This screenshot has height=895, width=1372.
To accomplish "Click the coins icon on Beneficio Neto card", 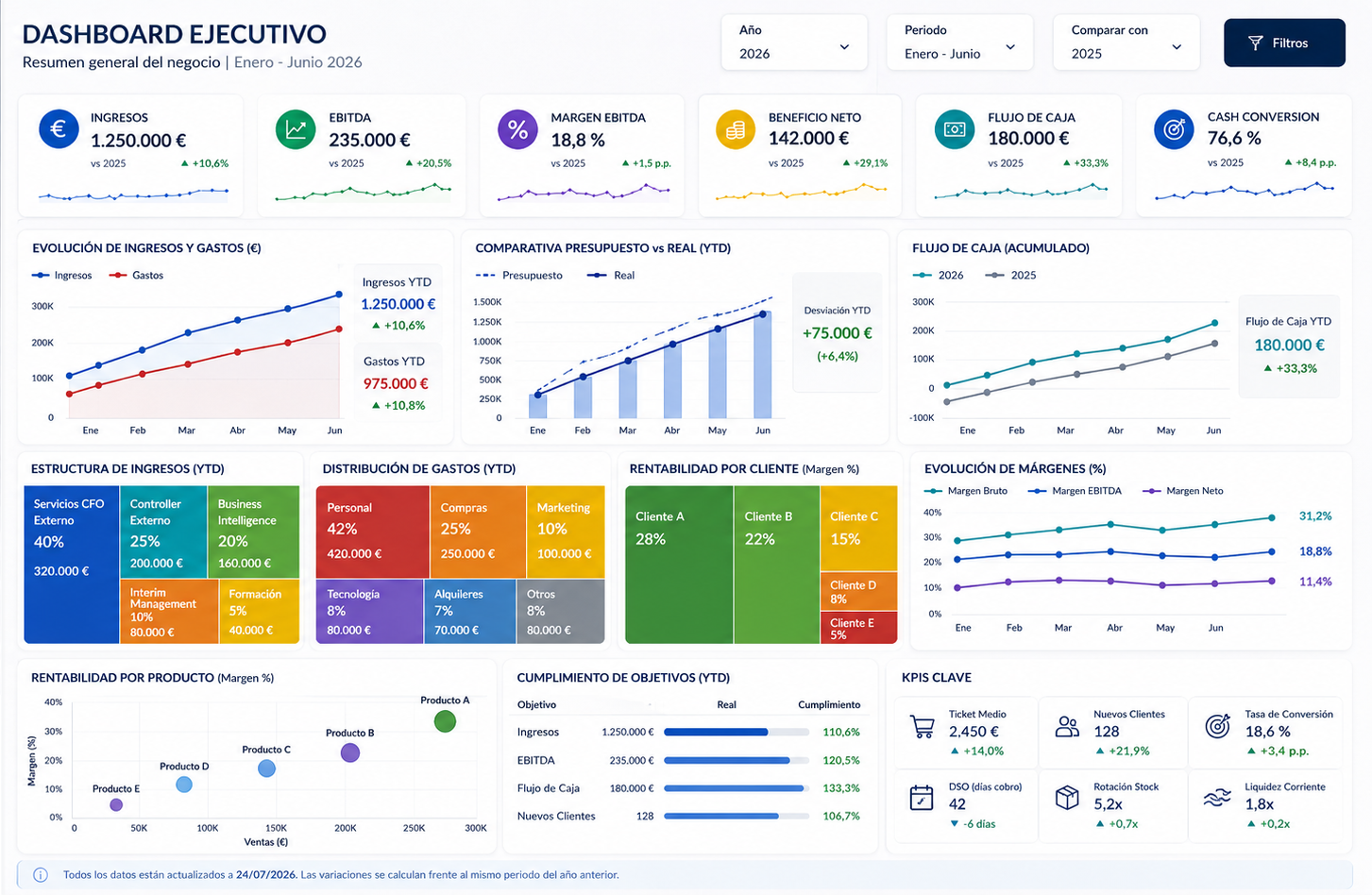I will point(736,129).
